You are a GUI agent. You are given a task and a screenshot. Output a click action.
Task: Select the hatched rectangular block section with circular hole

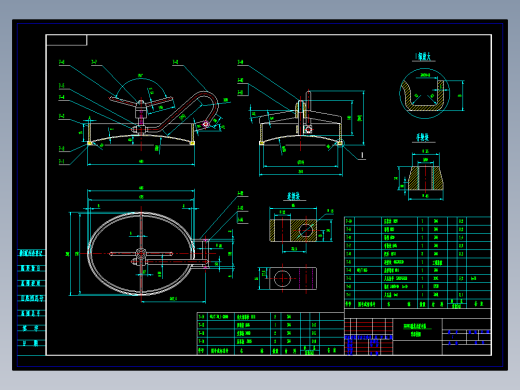[x=293, y=230]
